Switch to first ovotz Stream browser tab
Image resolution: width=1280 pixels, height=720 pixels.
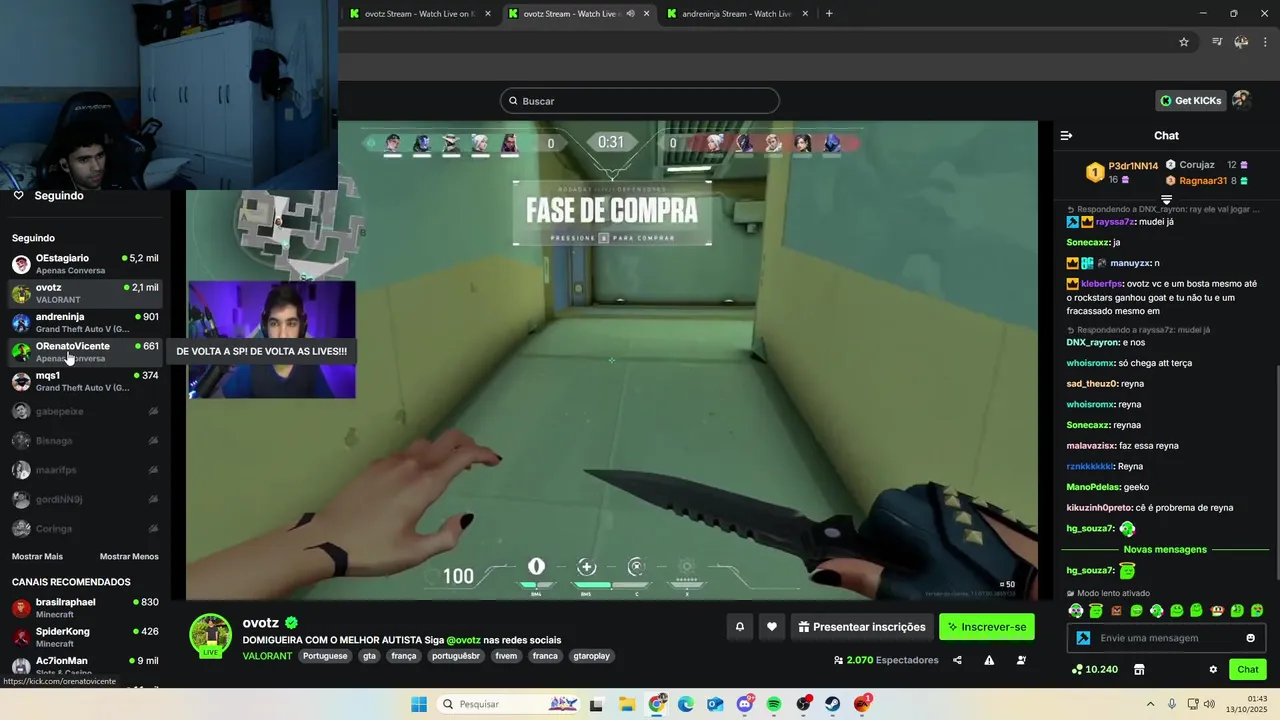(418, 14)
